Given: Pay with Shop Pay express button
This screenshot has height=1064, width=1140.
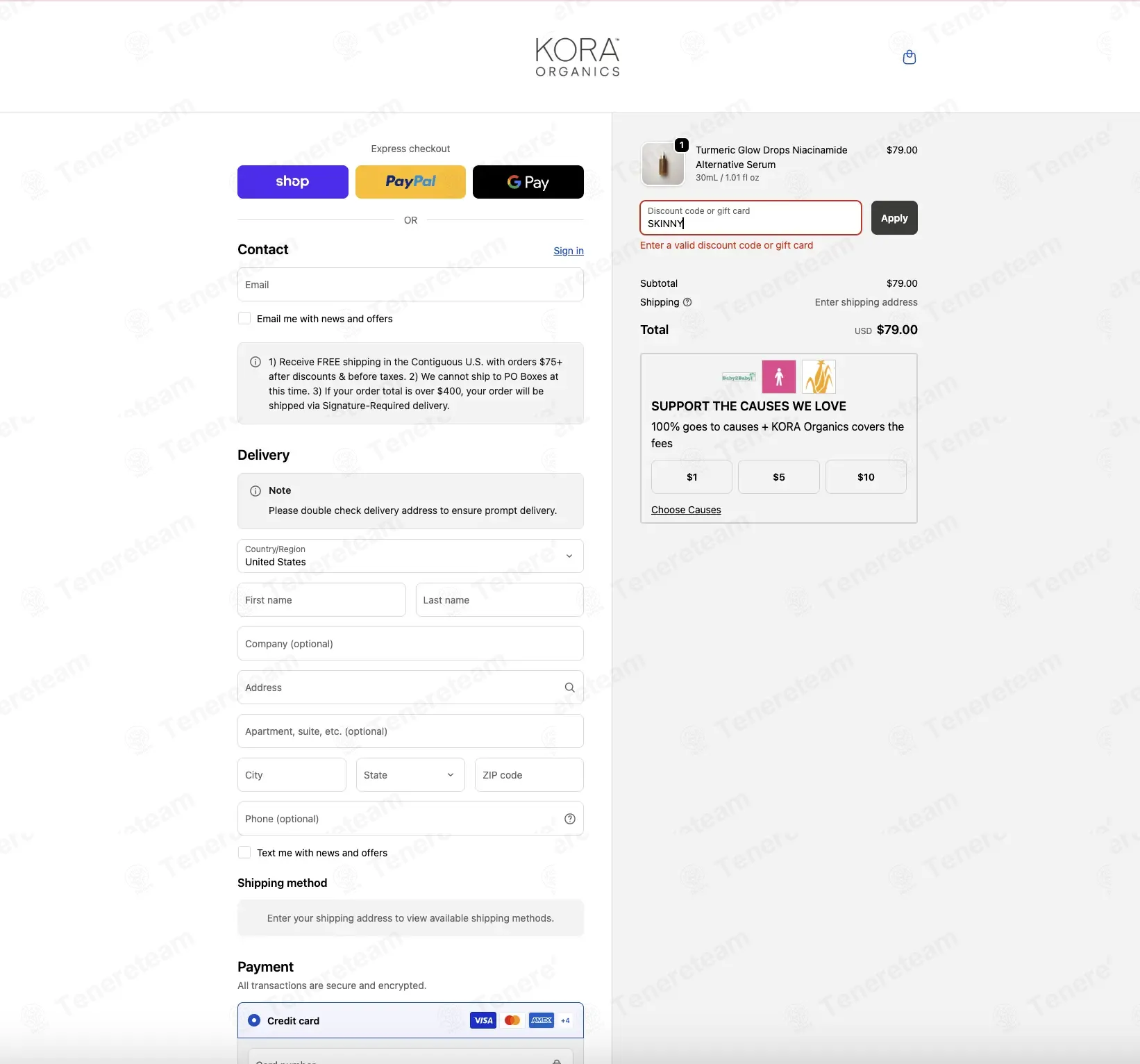Looking at the screenshot, I should pyautogui.click(x=293, y=182).
